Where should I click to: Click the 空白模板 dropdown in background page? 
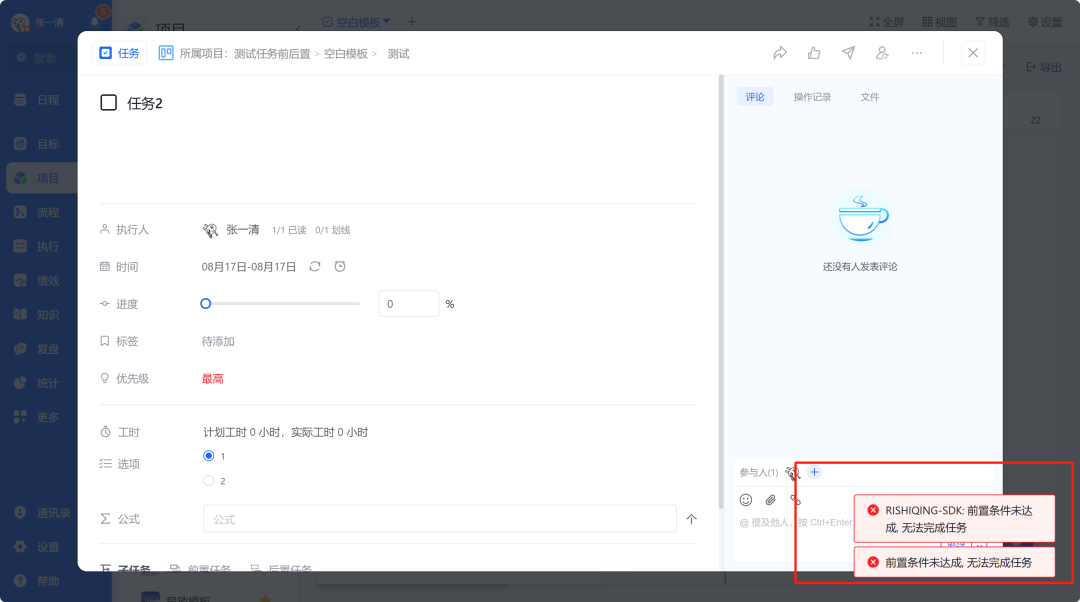(x=356, y=22)
